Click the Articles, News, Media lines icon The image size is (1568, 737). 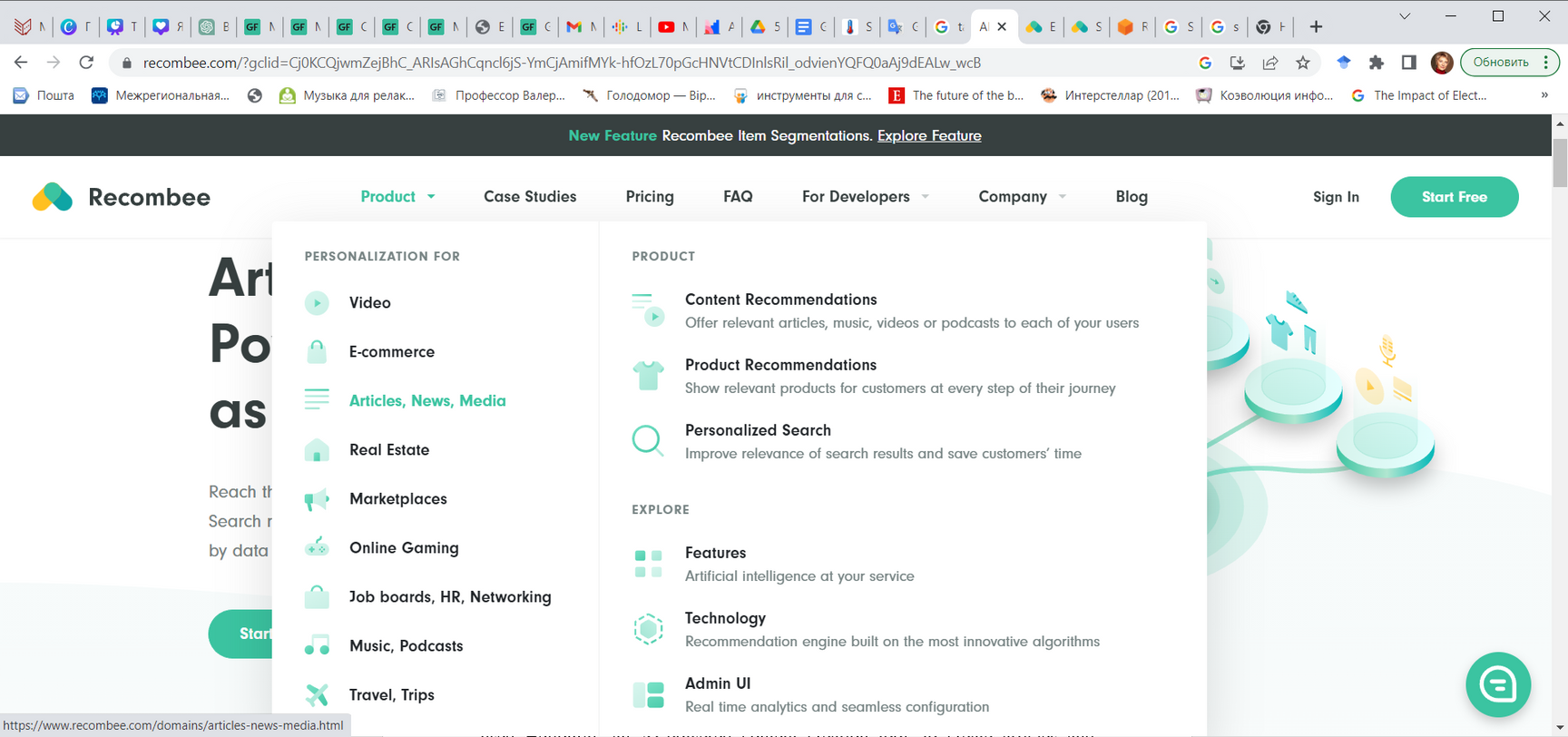click(317, 399)
